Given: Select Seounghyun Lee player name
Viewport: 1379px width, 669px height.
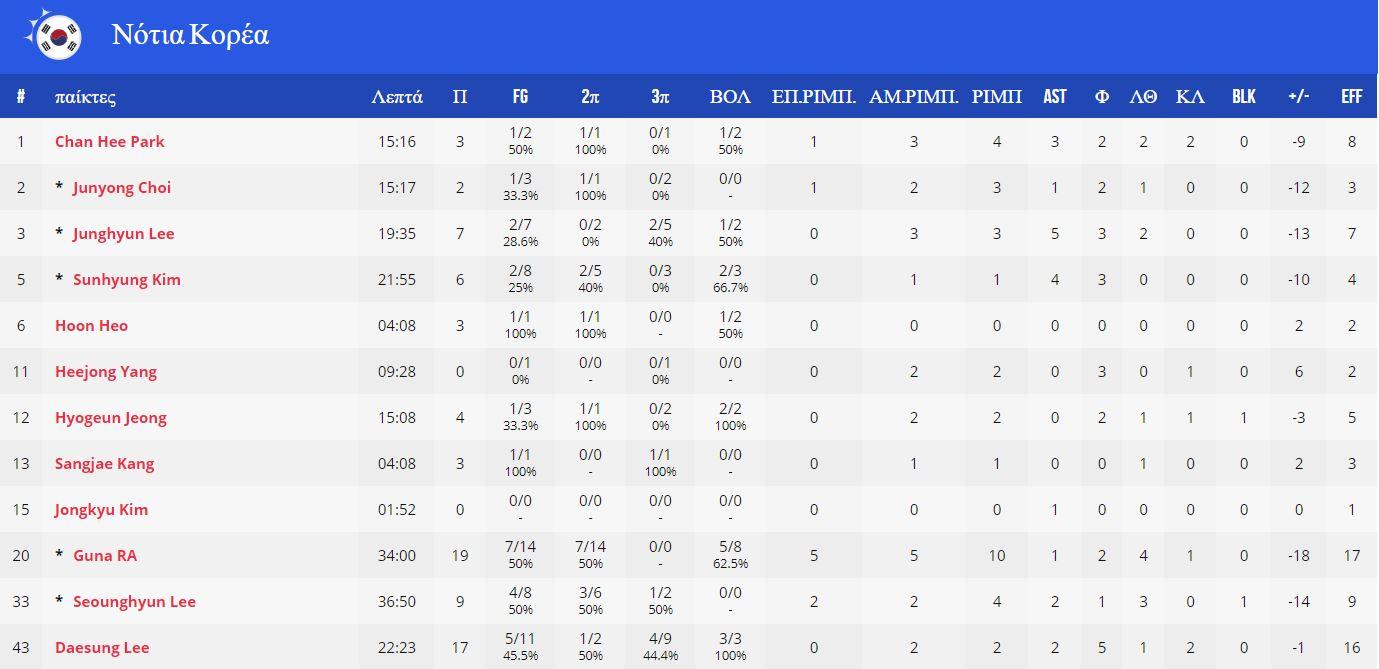Looking at the screenshot, I should coord(134,602).
